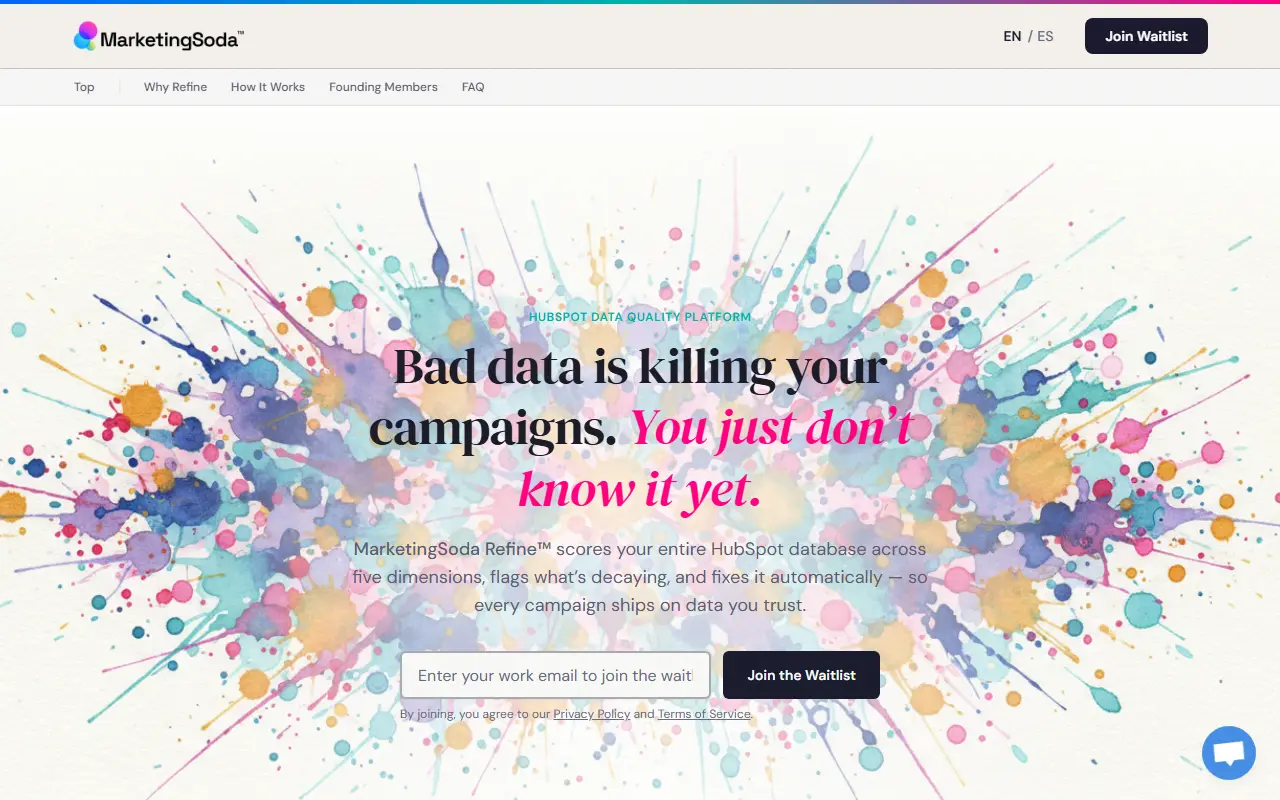The image size is (1280, 800).
Task: Click the HubSpot Data Quality Platform label
Action: 640,317
